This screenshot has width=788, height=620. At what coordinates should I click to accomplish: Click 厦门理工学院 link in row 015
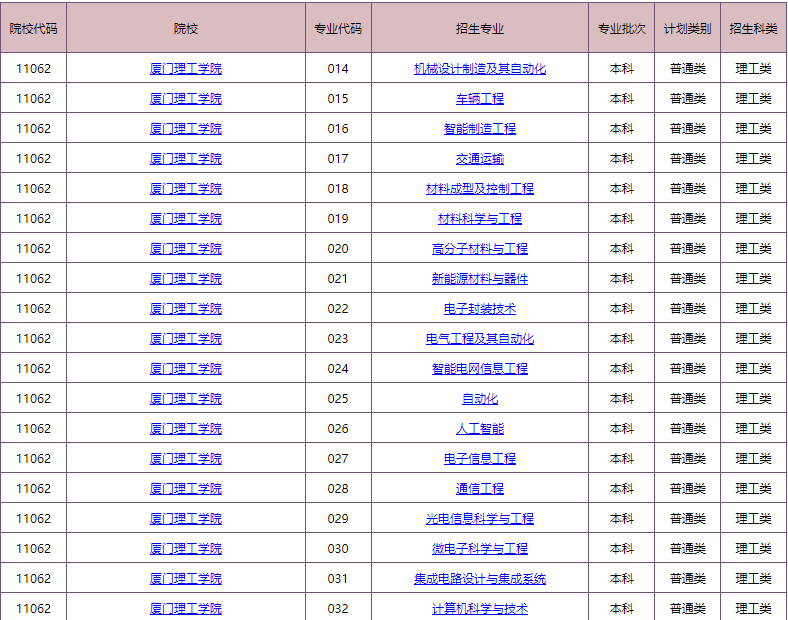[185, 99]
